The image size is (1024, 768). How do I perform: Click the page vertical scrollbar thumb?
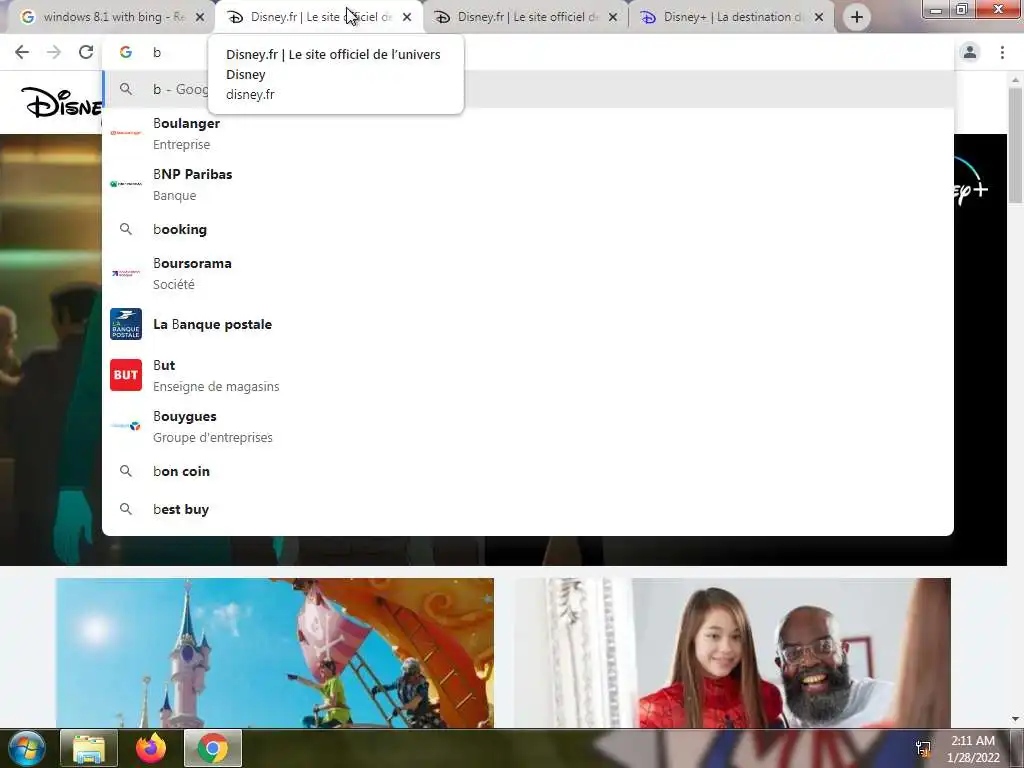(x=1015, y=145)
